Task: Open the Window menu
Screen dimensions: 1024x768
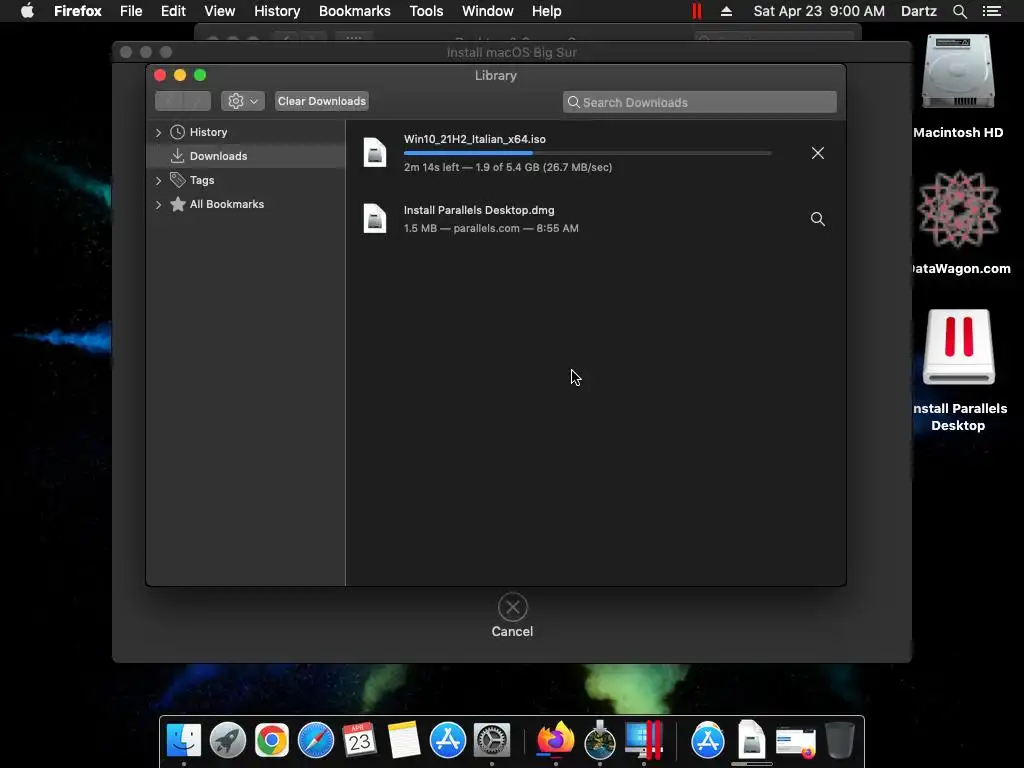Action: point(488,11)
